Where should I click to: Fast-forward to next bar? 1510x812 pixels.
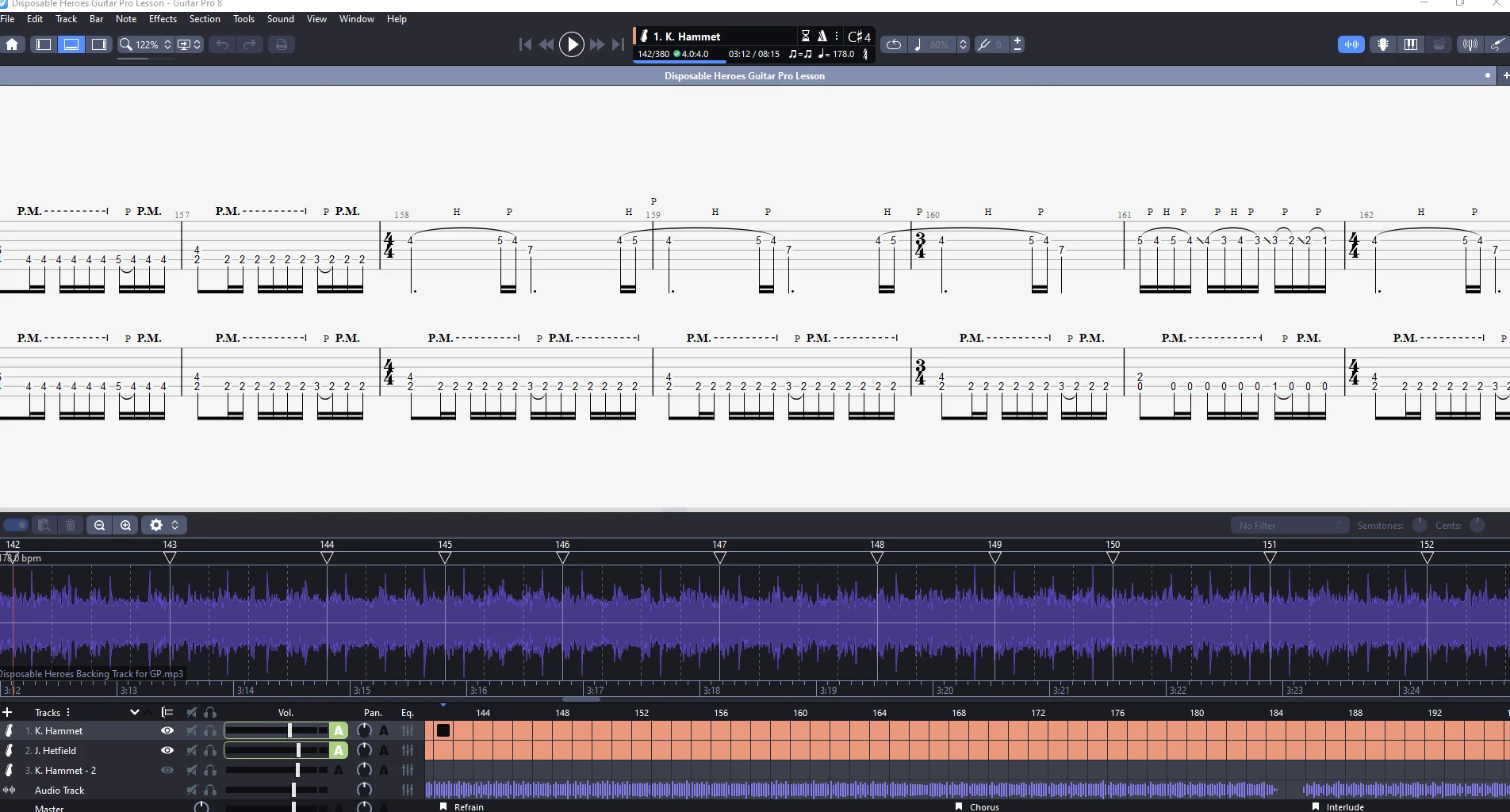(597, 44)
